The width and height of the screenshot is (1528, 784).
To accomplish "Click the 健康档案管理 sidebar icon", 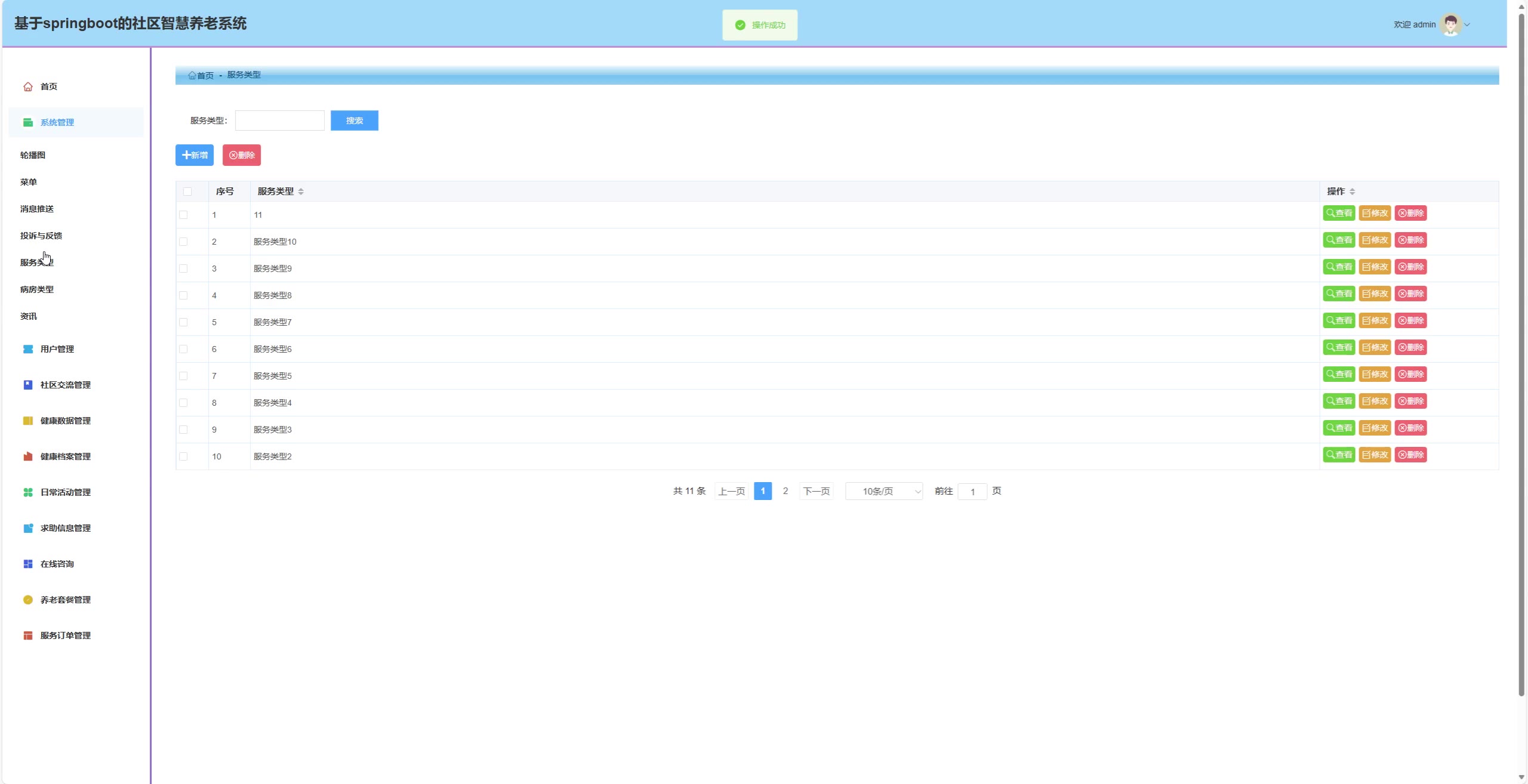I will point(27,456).
